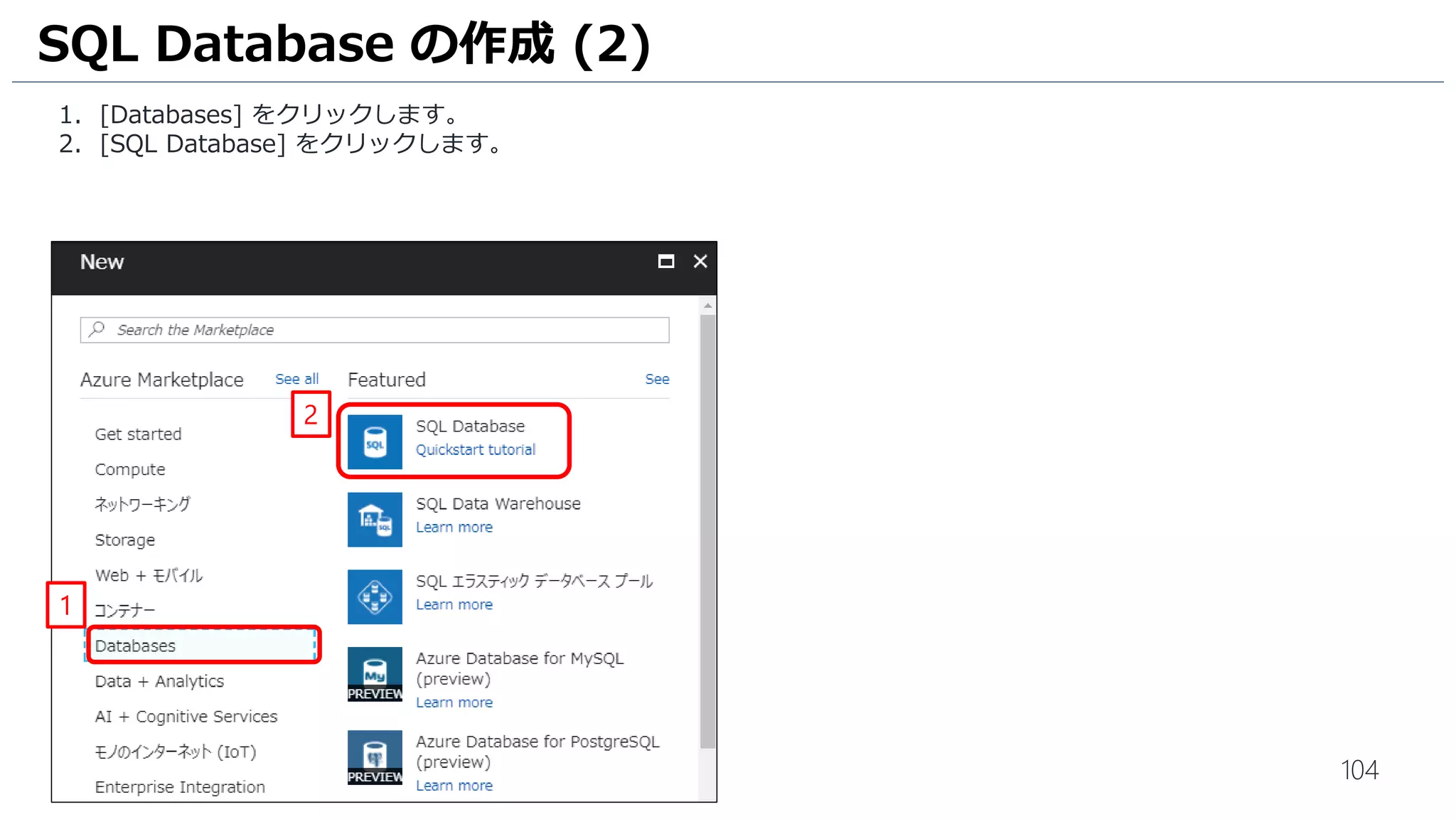Click SQL エラスティック データベース プール title

coord(534,581)
